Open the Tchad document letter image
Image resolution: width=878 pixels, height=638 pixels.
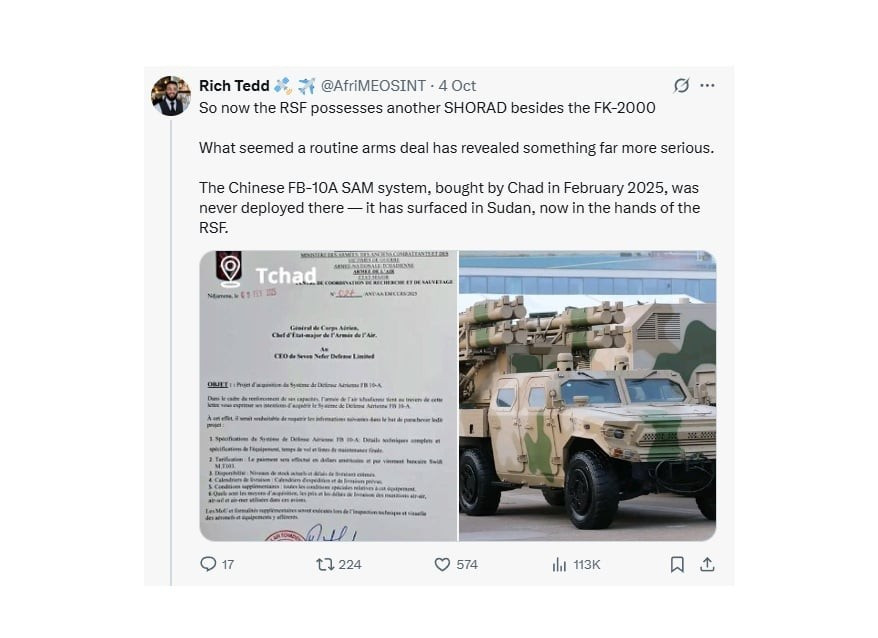(x=328, y=396)
